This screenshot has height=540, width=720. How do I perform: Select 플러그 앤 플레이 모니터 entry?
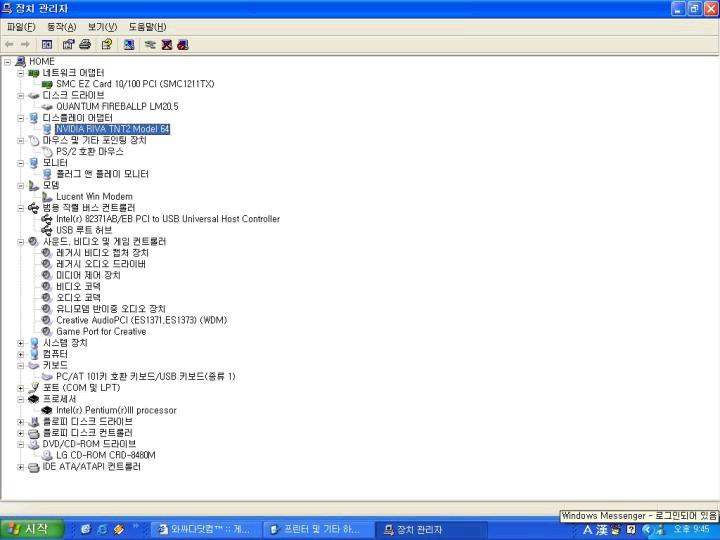102,174
